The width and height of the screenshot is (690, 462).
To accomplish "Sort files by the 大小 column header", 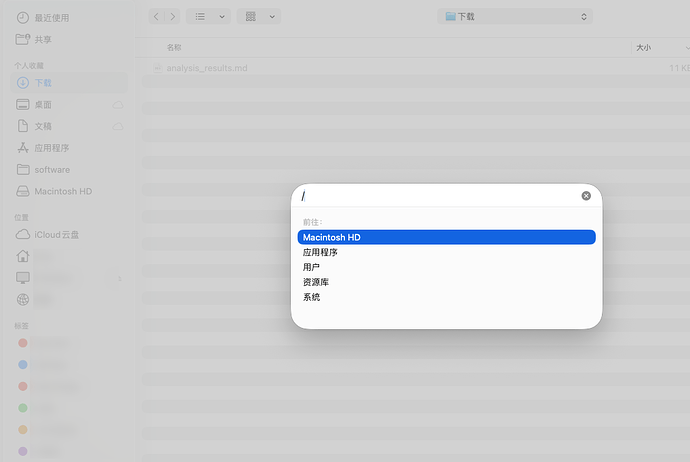I will [x=643, y=48].
